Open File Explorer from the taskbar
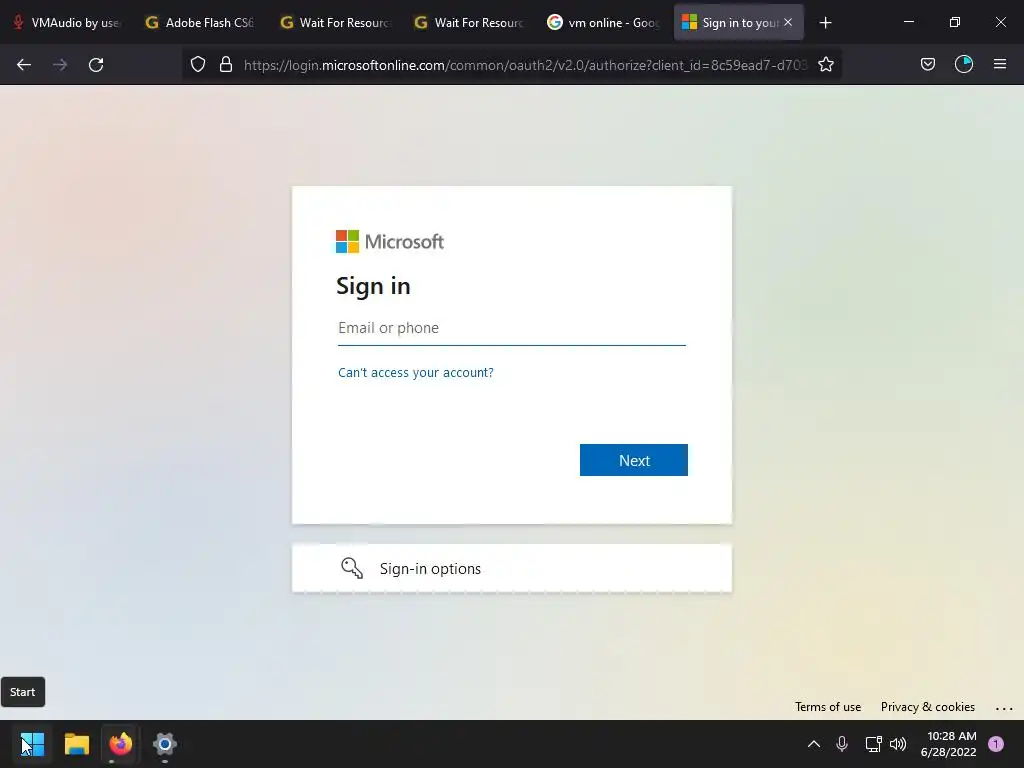Viewport: 1024px width, 768px height. pyautogui.click(x=76, y=744)
